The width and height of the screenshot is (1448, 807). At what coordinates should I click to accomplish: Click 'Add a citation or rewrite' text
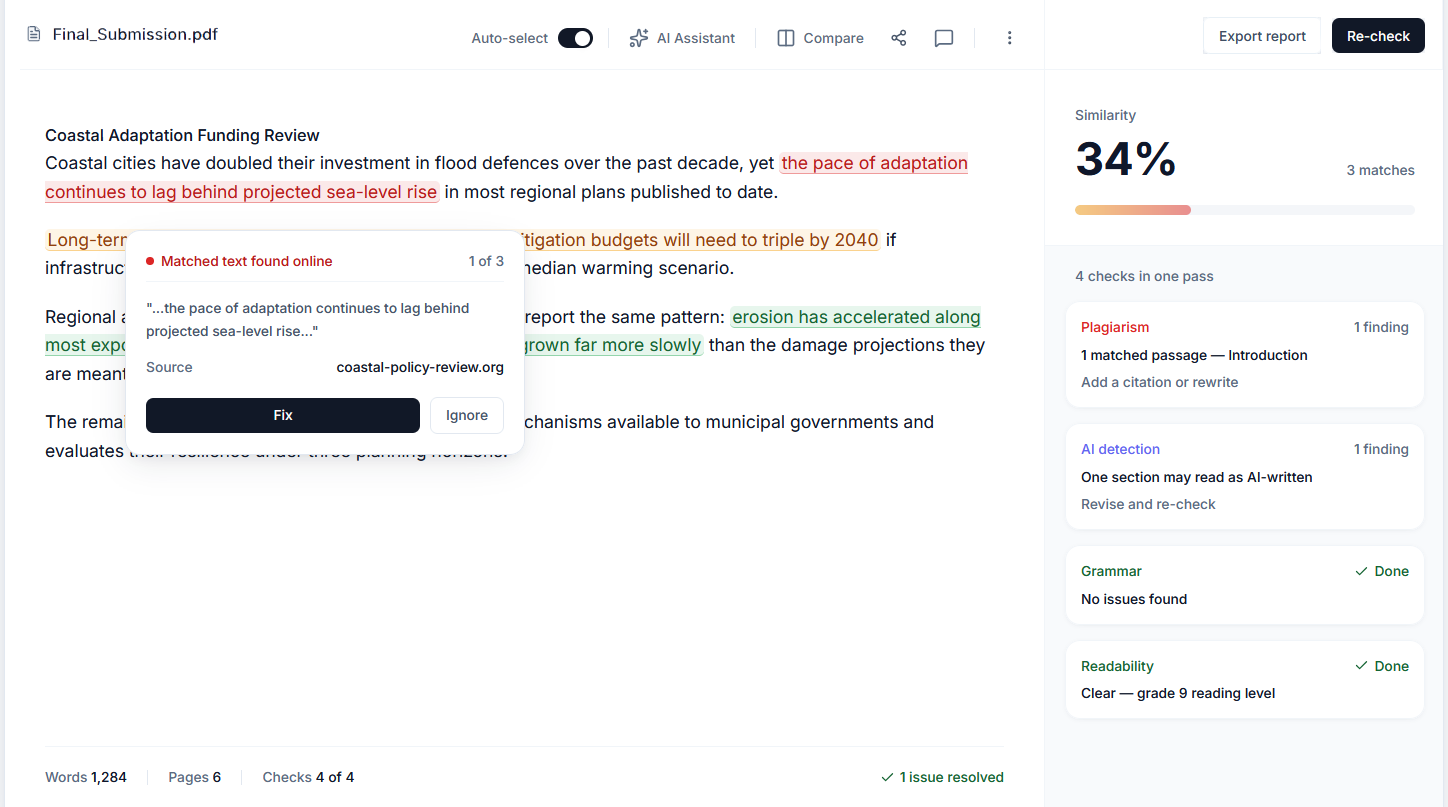(1159, 382)
